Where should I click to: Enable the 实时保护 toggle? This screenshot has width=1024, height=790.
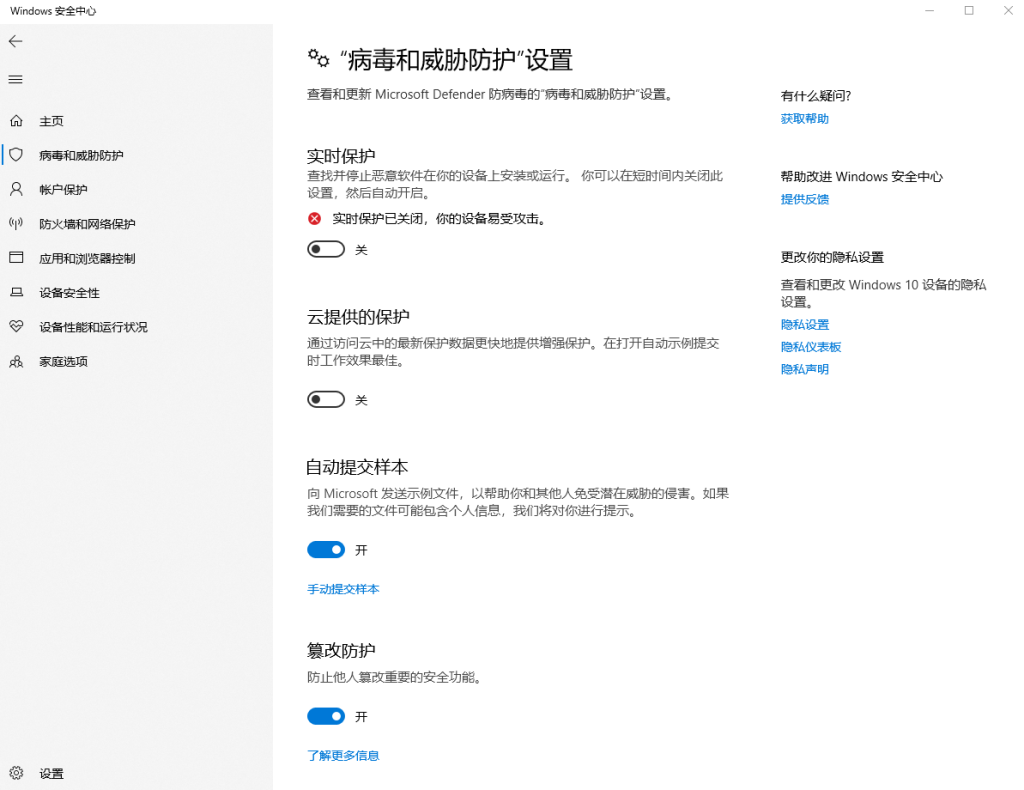click(x=325, y=249)
